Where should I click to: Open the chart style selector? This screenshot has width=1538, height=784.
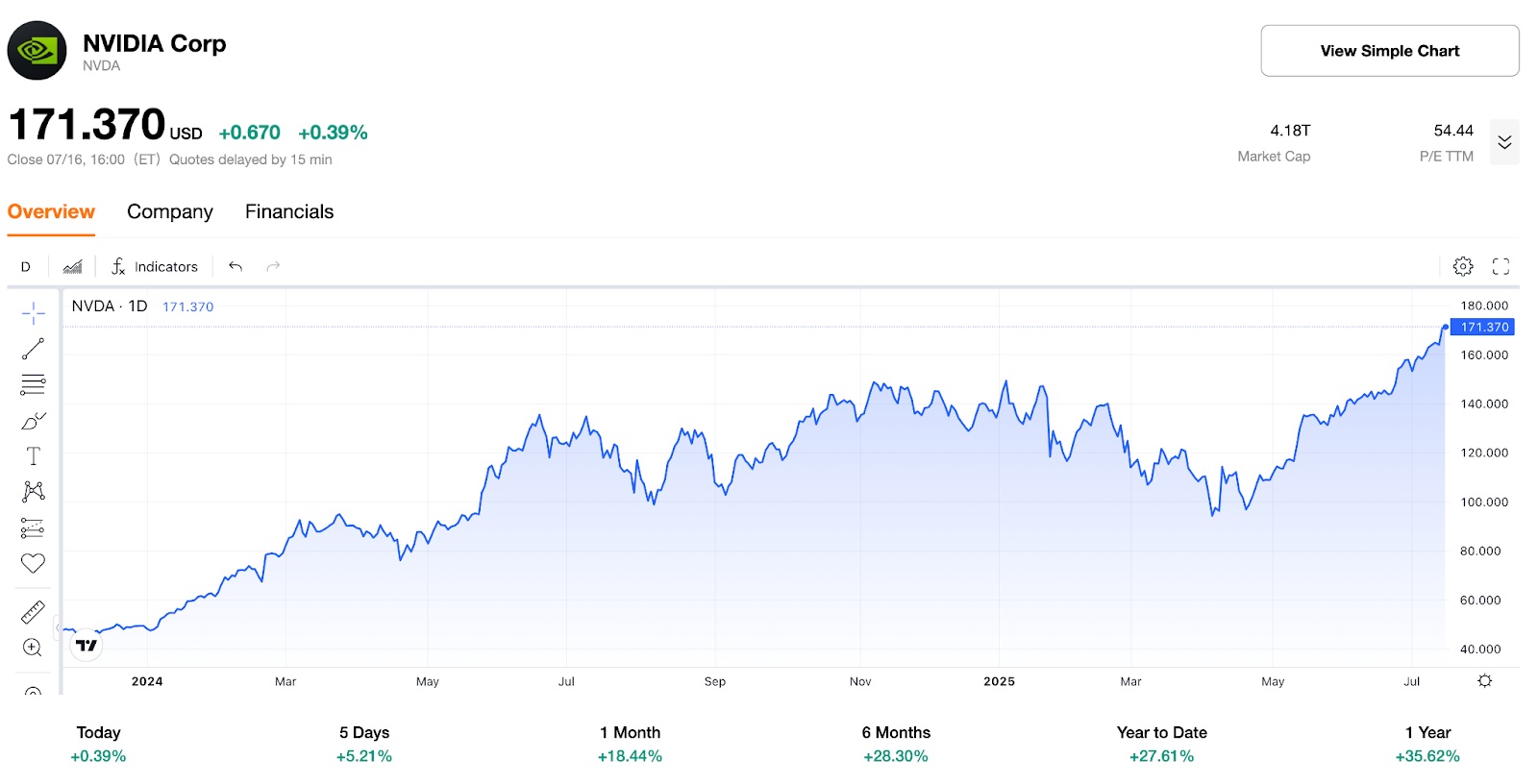click(72, 267)
